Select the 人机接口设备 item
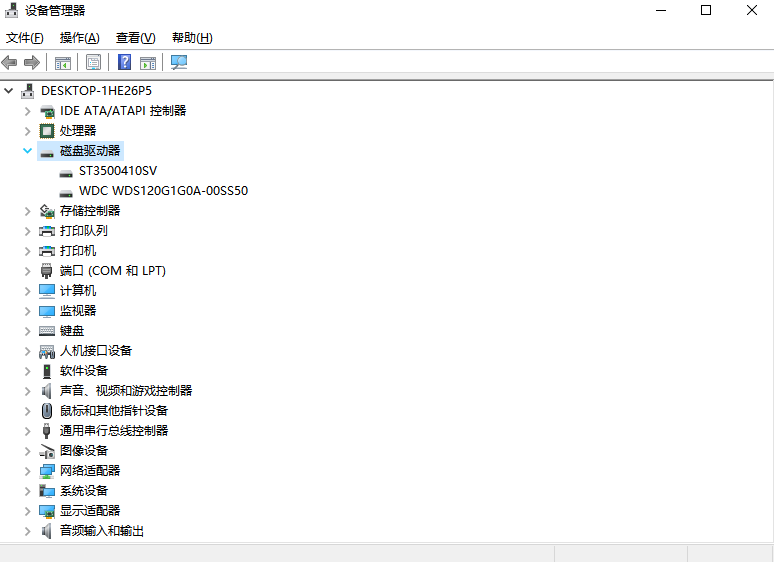Image resolution: width=774 pixels, height=562 pixels. click(x=95, y=351)
